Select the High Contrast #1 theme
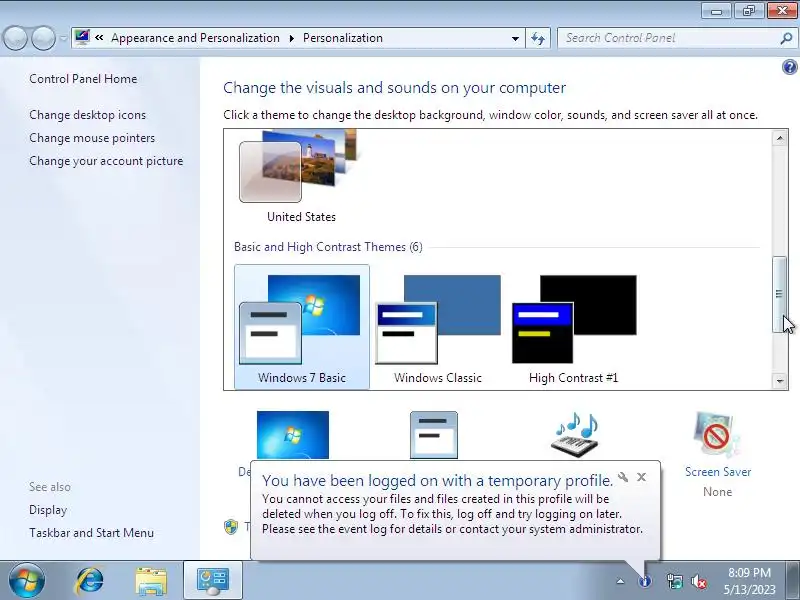The height and width of the screenshot is (600, 800). click(x=574, y=327)
